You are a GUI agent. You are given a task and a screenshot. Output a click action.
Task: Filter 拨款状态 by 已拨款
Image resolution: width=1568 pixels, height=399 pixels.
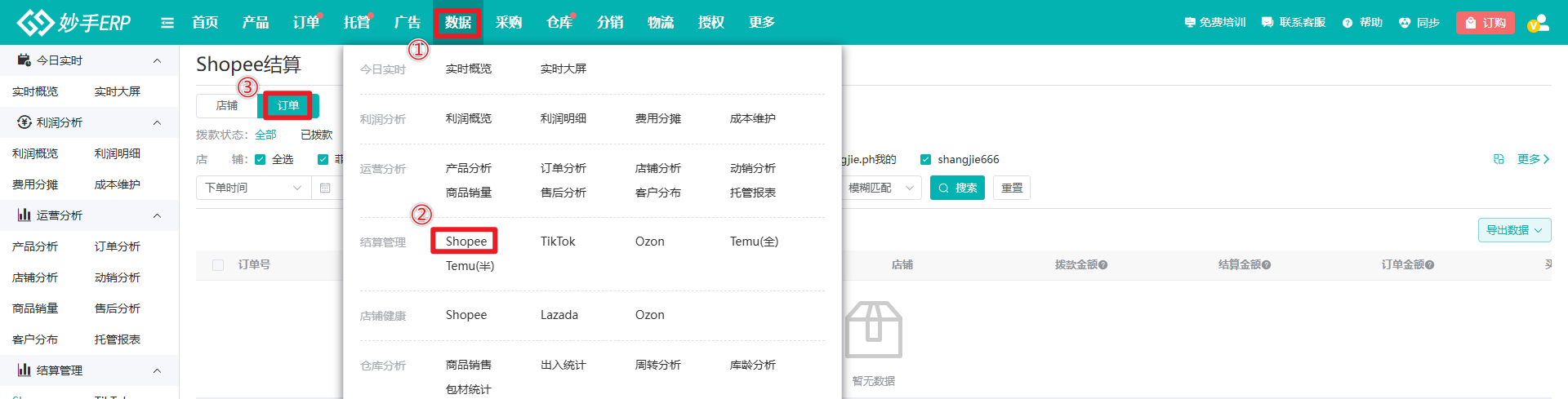click(x=316, y=135)
